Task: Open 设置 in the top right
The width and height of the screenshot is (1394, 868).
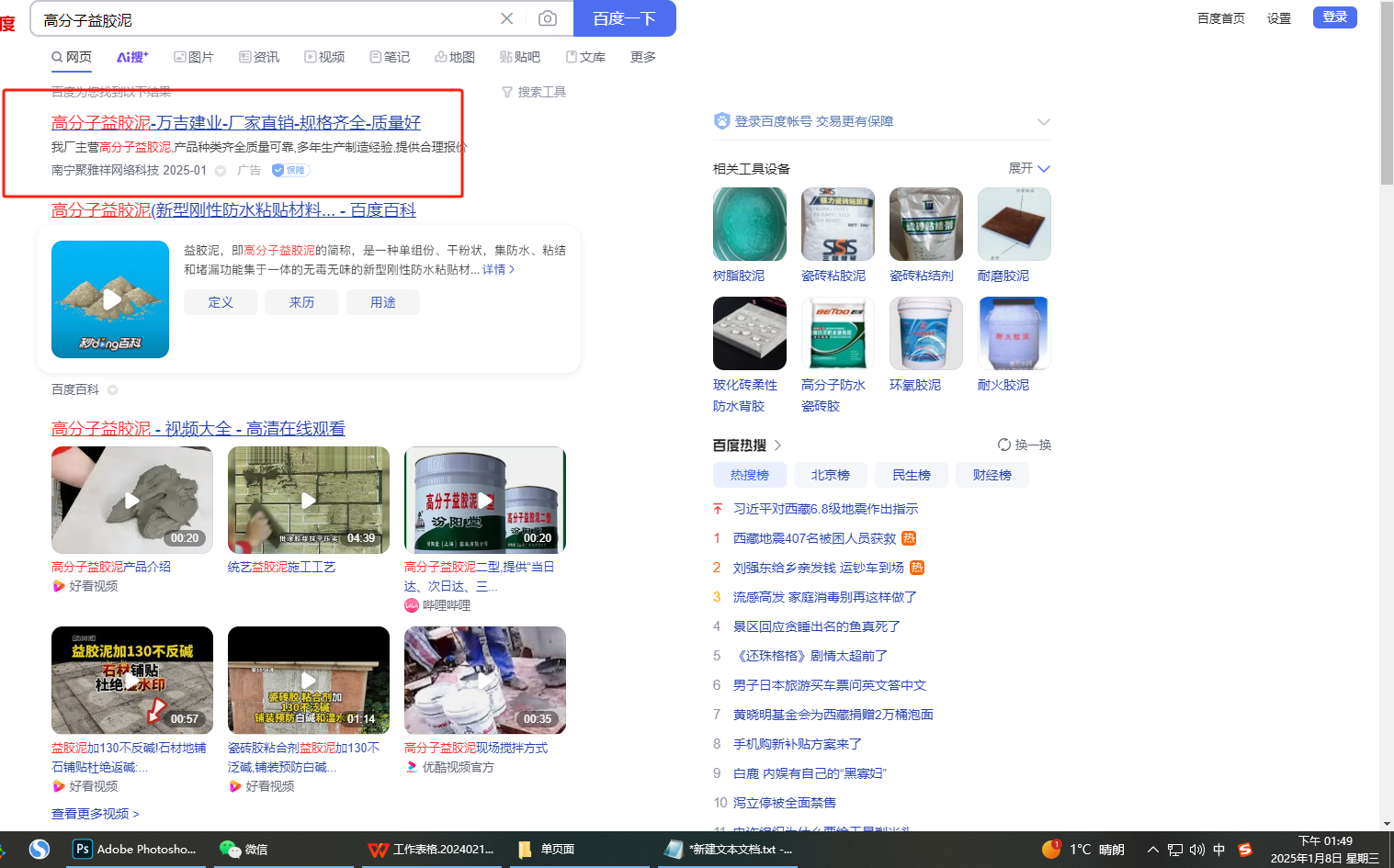Action: [1279, 18]
